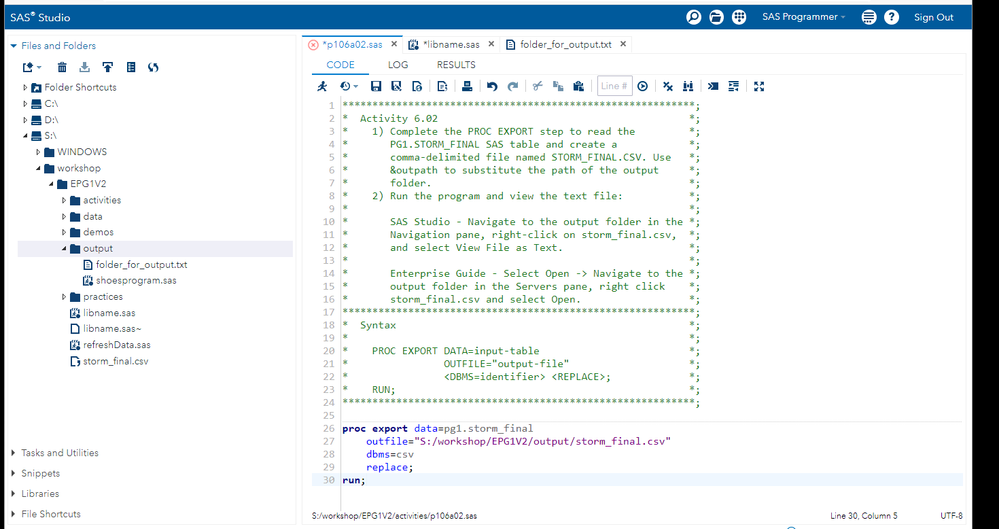
Task: Select the libname.sas~ file
Action: pyautogui.click(x=112, y=329)
